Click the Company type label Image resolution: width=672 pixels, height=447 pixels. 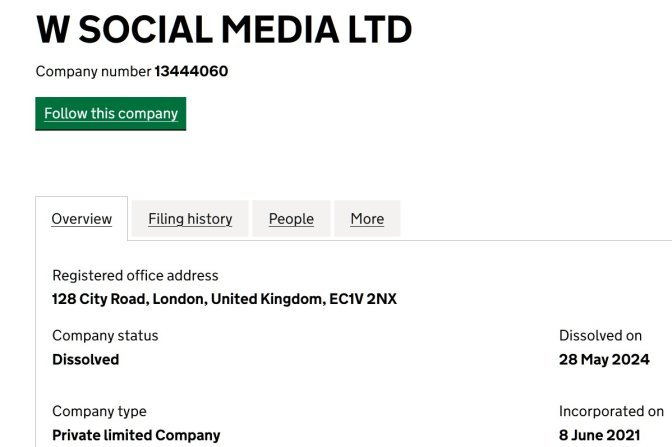[99, 411]
